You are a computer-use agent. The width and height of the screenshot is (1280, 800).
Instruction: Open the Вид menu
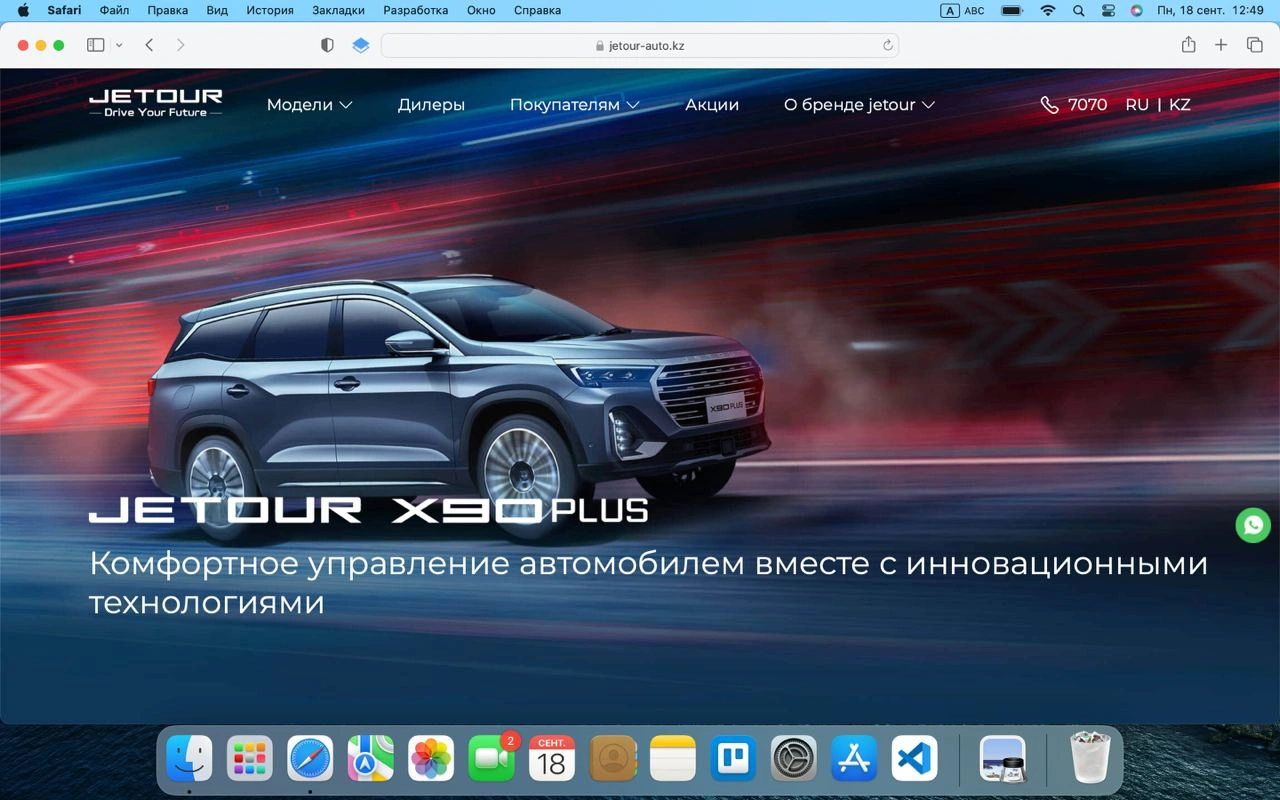tap(217, 11)
